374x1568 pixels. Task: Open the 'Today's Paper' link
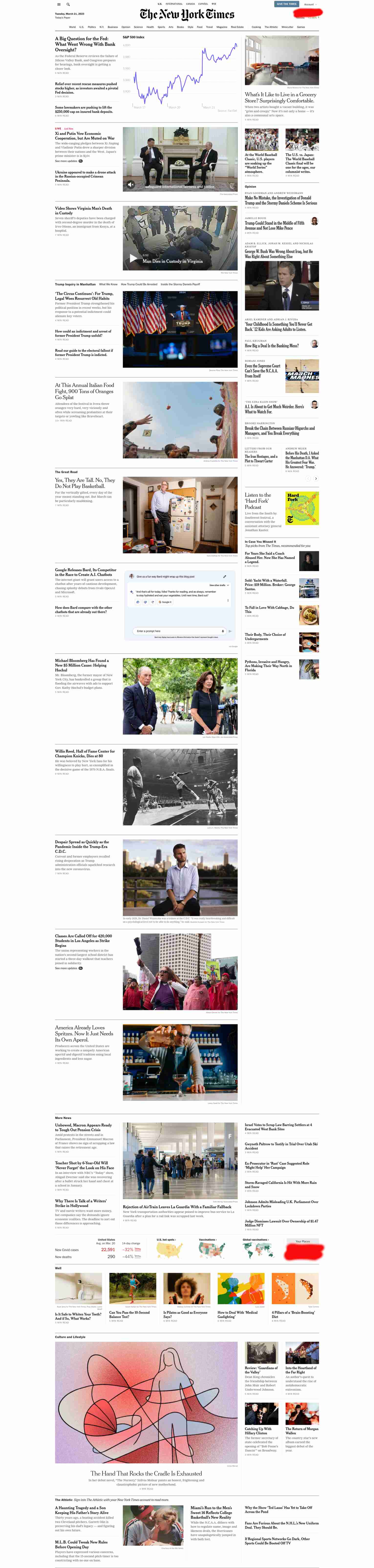(62, 18)
